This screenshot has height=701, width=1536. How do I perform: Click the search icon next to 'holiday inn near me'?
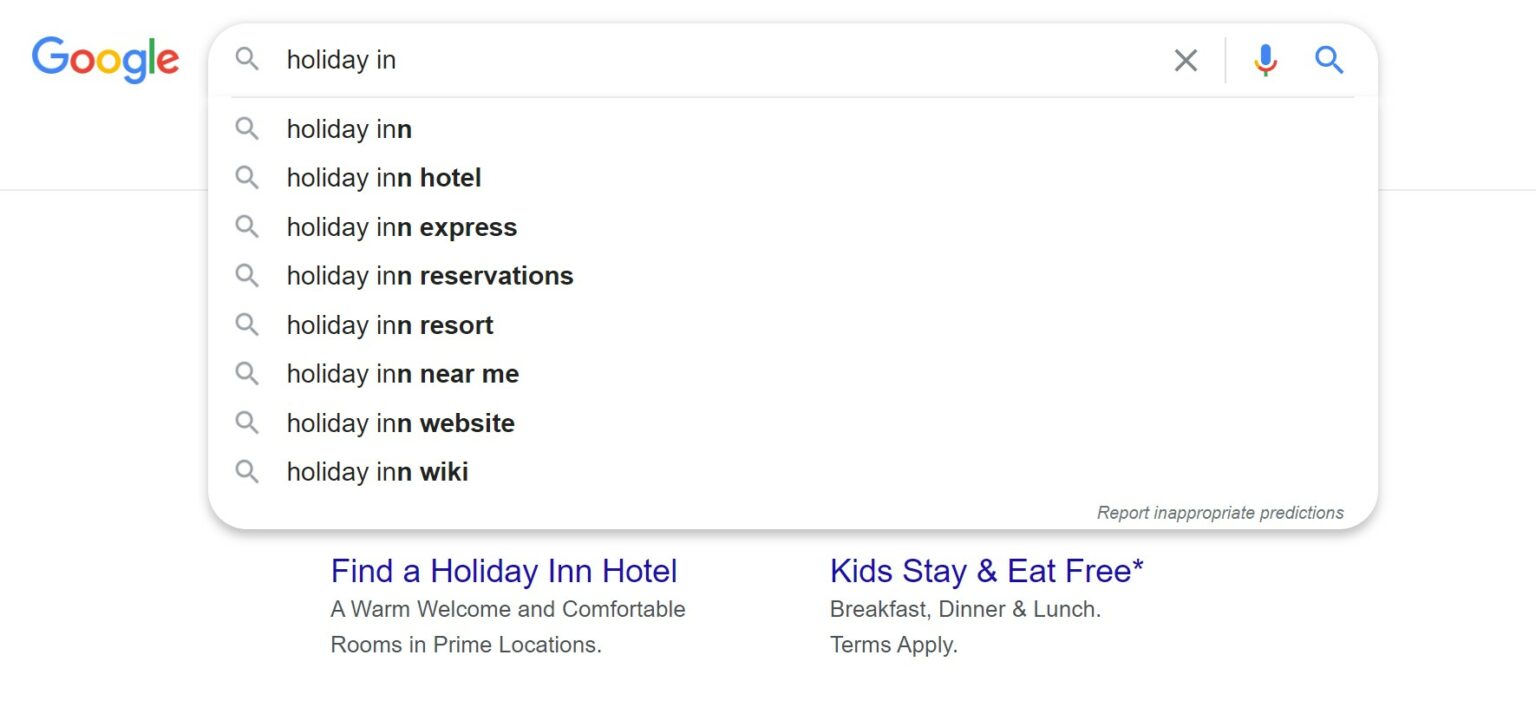(247, 374)
